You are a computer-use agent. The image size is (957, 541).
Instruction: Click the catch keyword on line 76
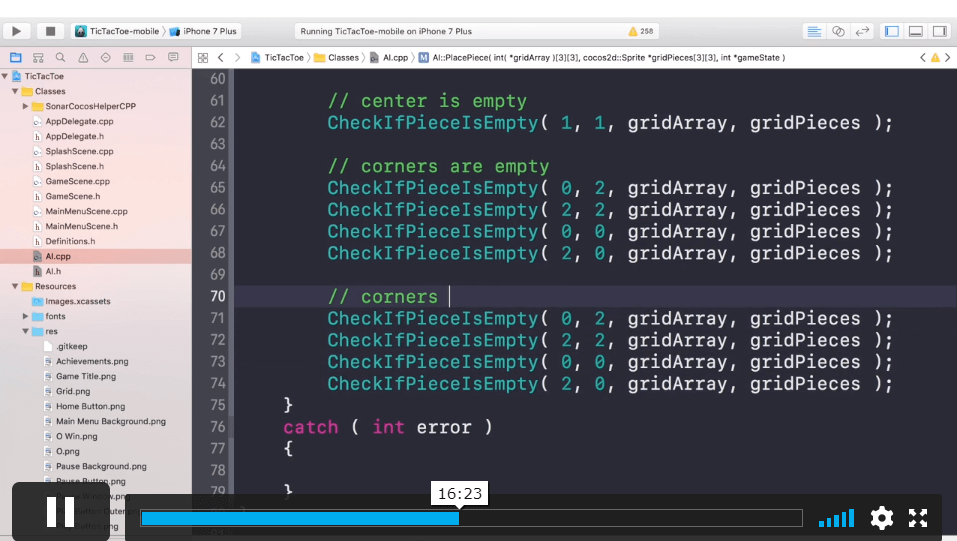click(311, 427)
